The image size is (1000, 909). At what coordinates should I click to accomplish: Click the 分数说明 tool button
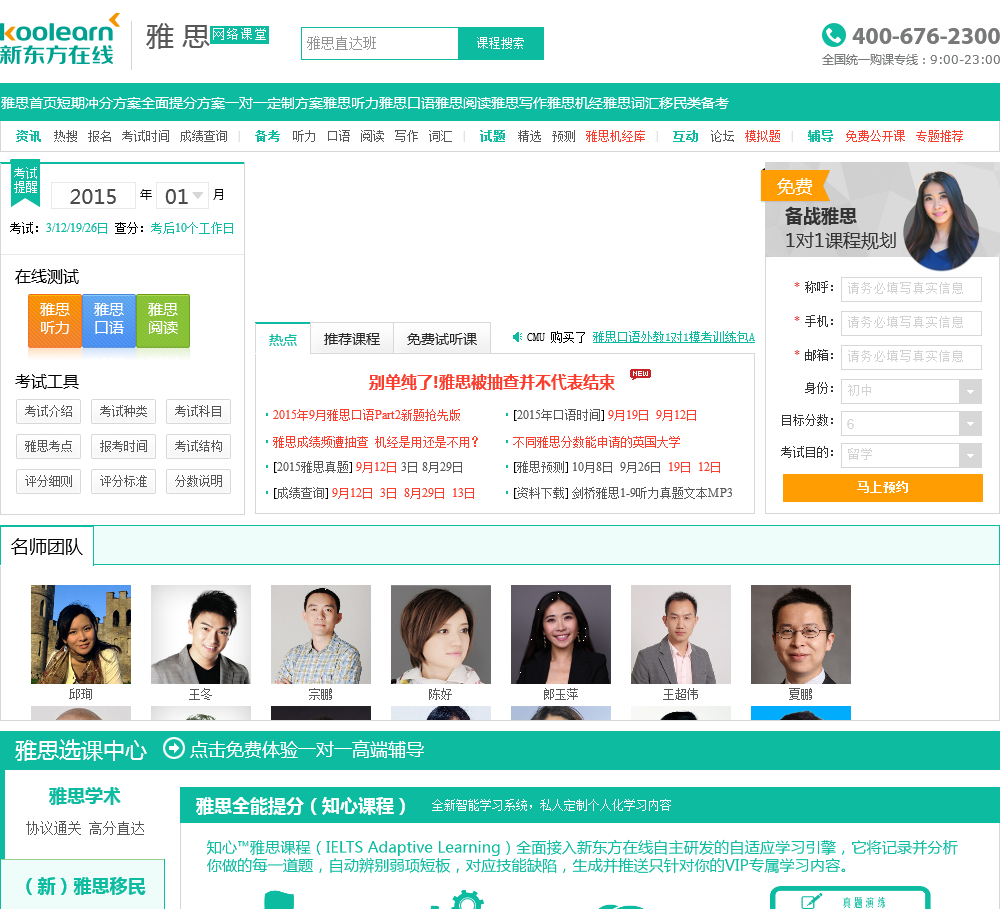click(198, 481)
